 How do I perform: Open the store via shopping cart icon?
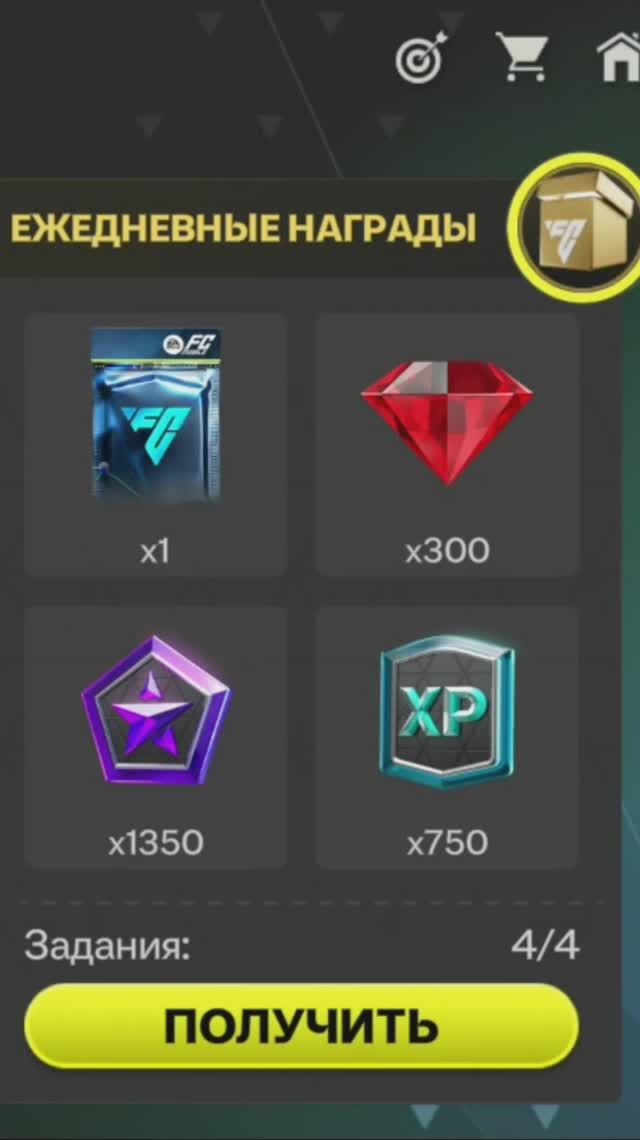tap(521, 56)
